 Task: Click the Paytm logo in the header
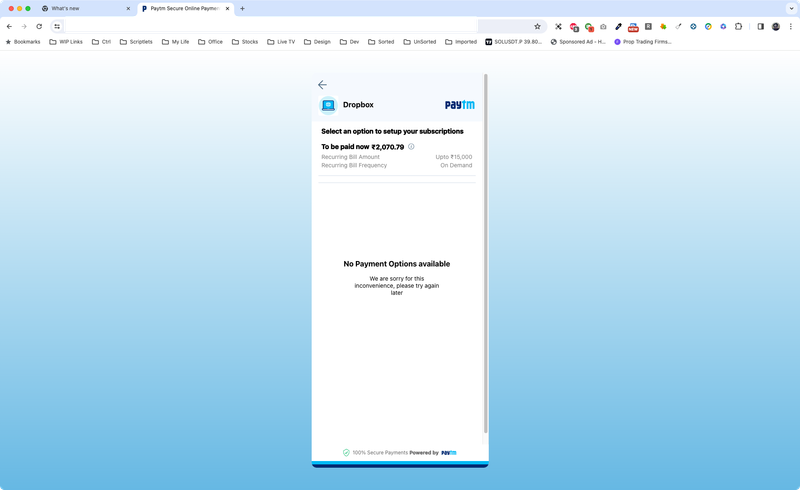(x=460, y=105)
